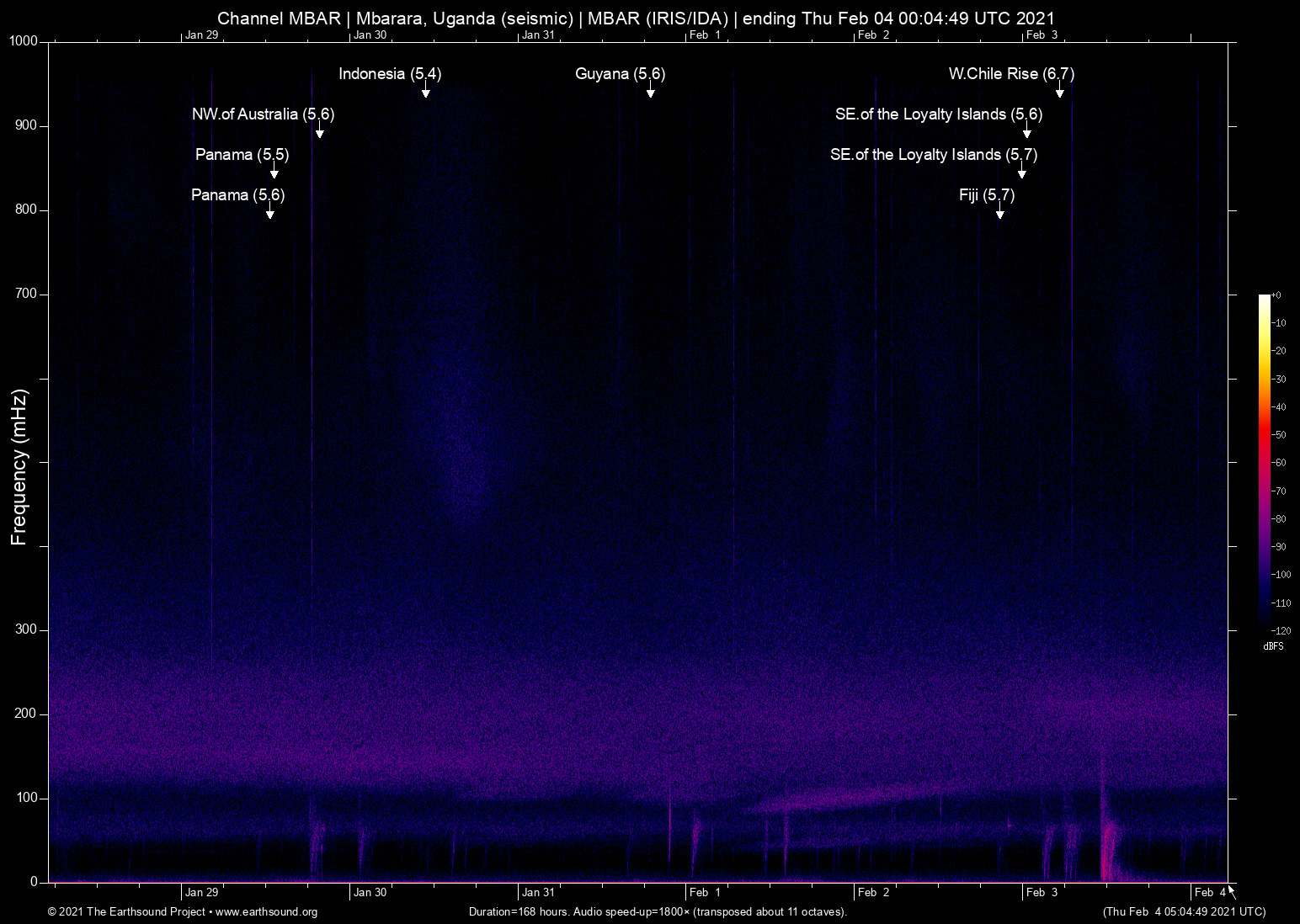Click the Indonesia (5.4) event label

(389, 74)
